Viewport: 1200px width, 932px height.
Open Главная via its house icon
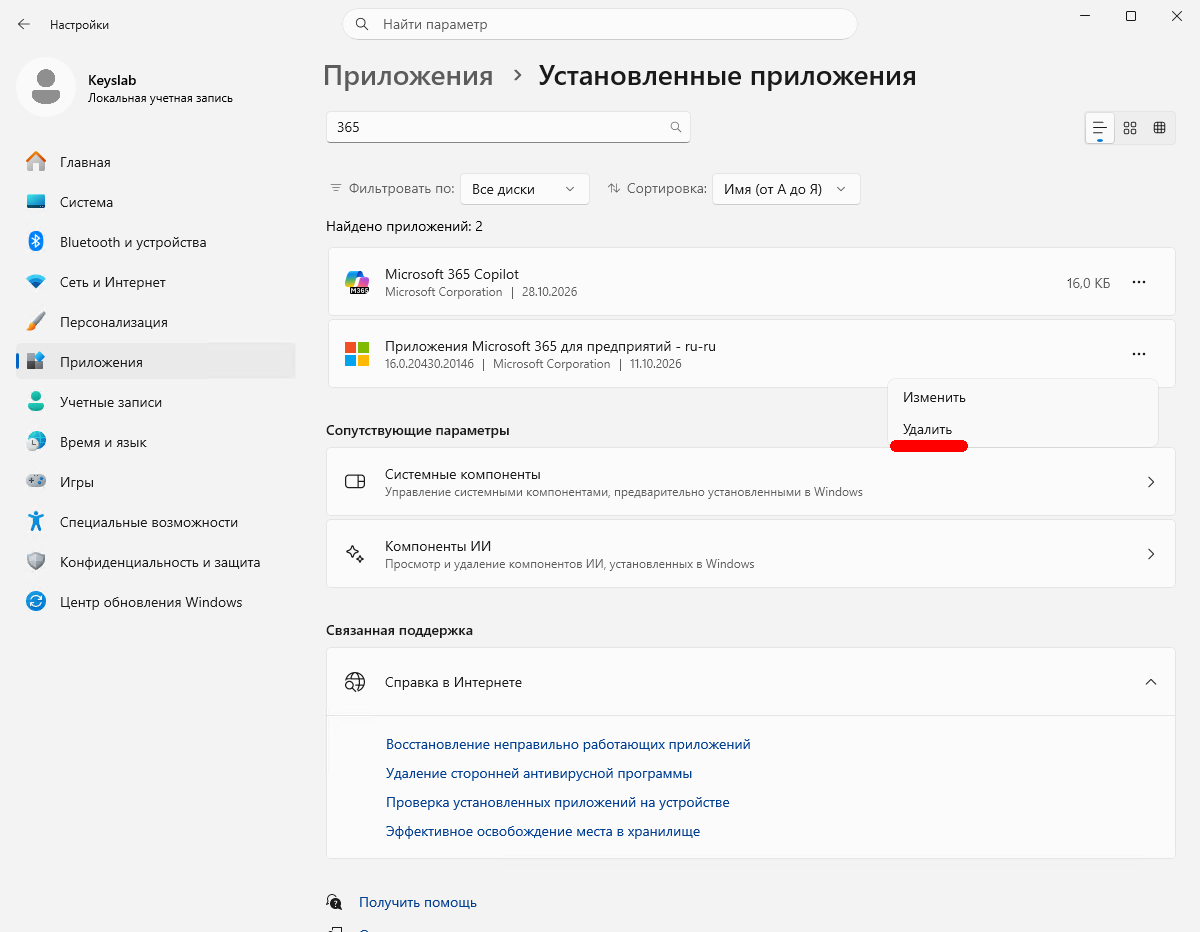point(36,162)
